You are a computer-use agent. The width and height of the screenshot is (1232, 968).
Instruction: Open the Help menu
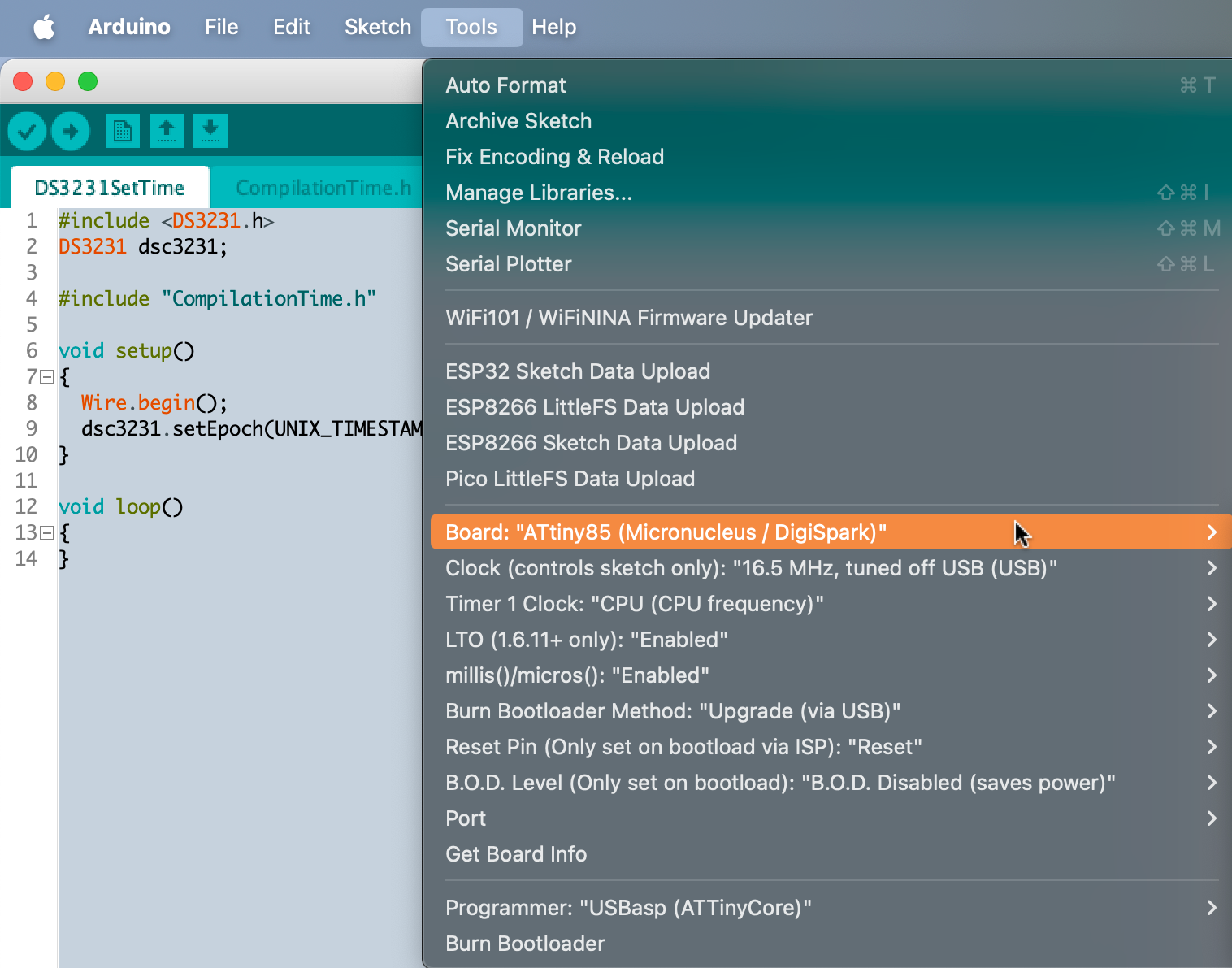click(x=554, y=27)
